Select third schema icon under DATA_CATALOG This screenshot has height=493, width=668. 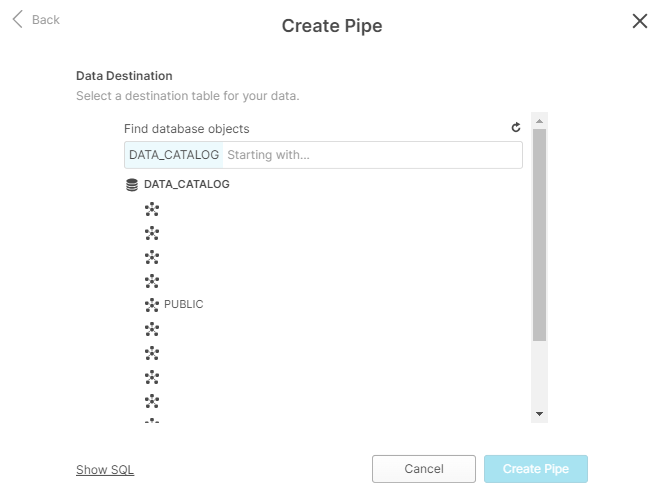(x=152, y=257)
